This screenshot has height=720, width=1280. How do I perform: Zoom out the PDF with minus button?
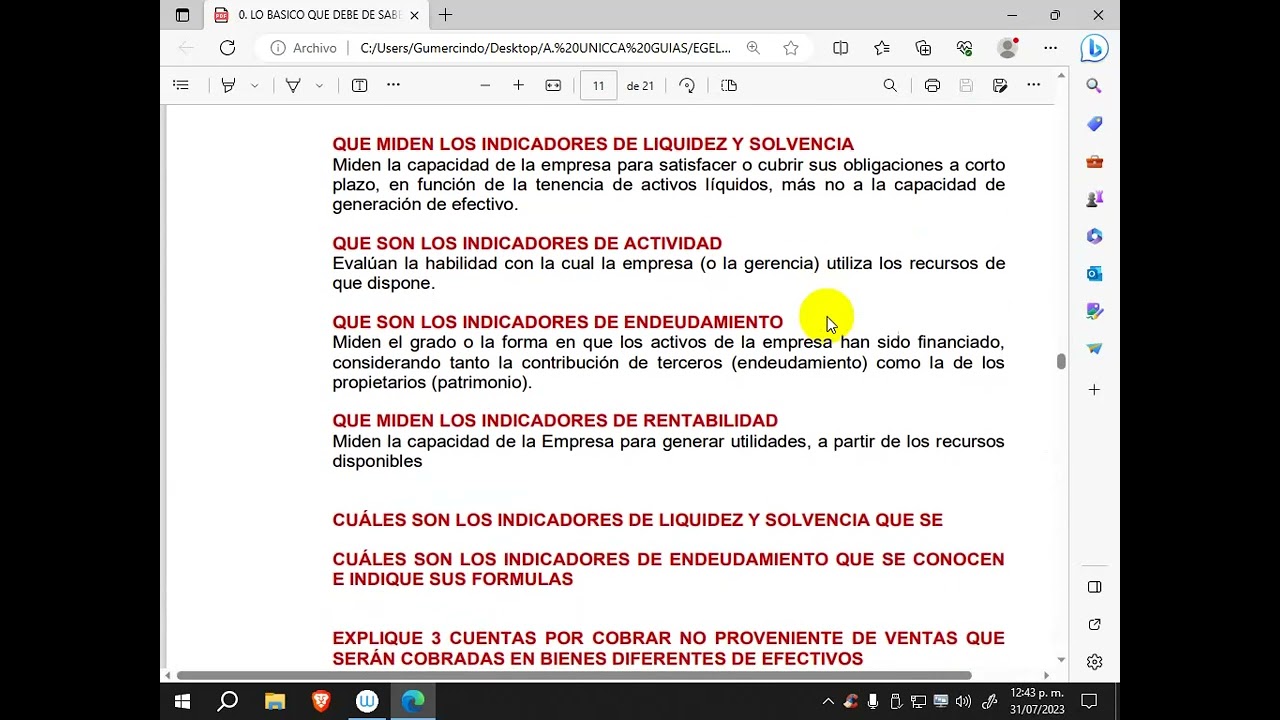(485, 86)
